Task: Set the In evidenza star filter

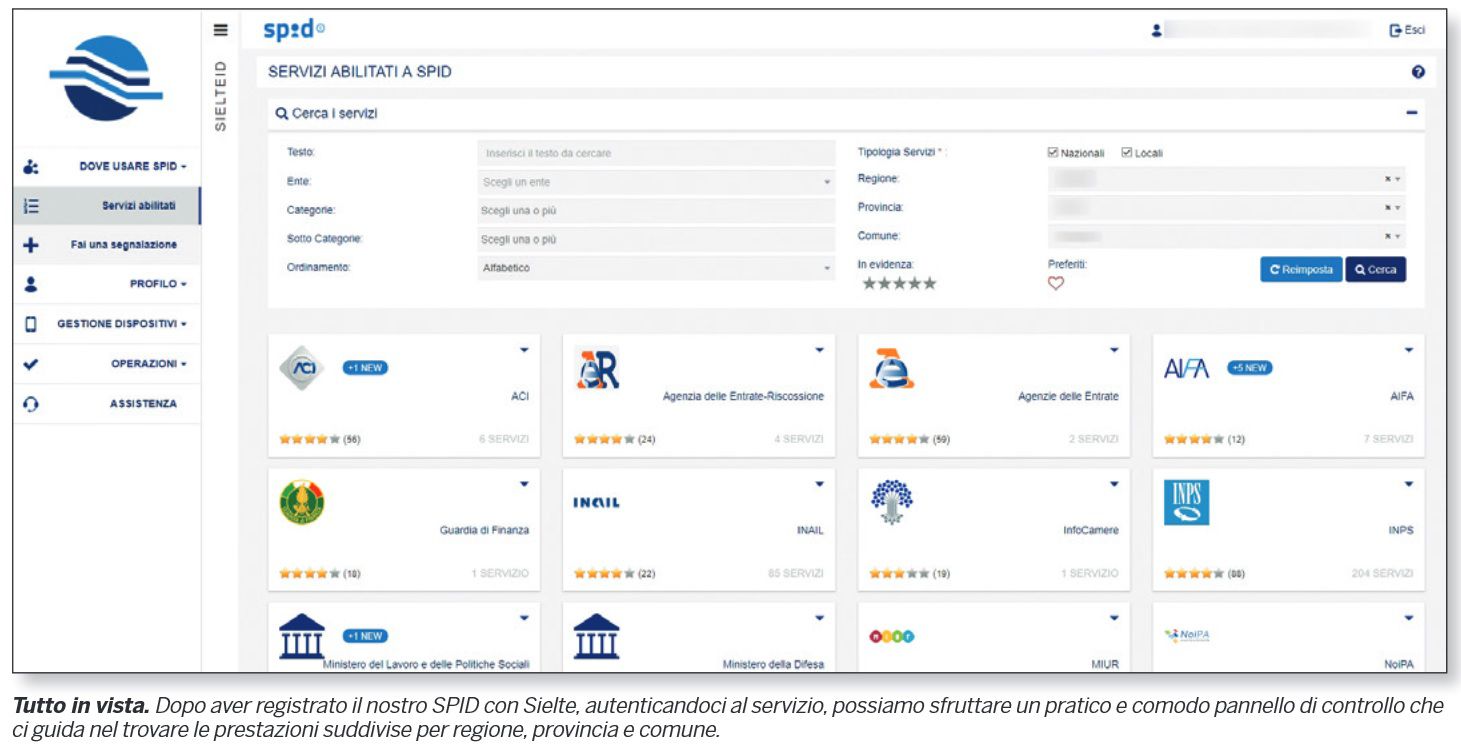Action: tap(899, 284)
